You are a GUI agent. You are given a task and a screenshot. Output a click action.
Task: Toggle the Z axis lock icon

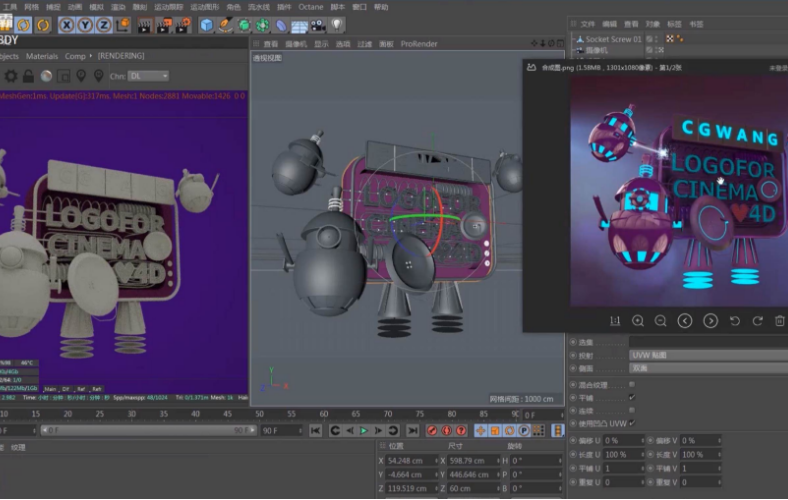(x=104, y=25)
